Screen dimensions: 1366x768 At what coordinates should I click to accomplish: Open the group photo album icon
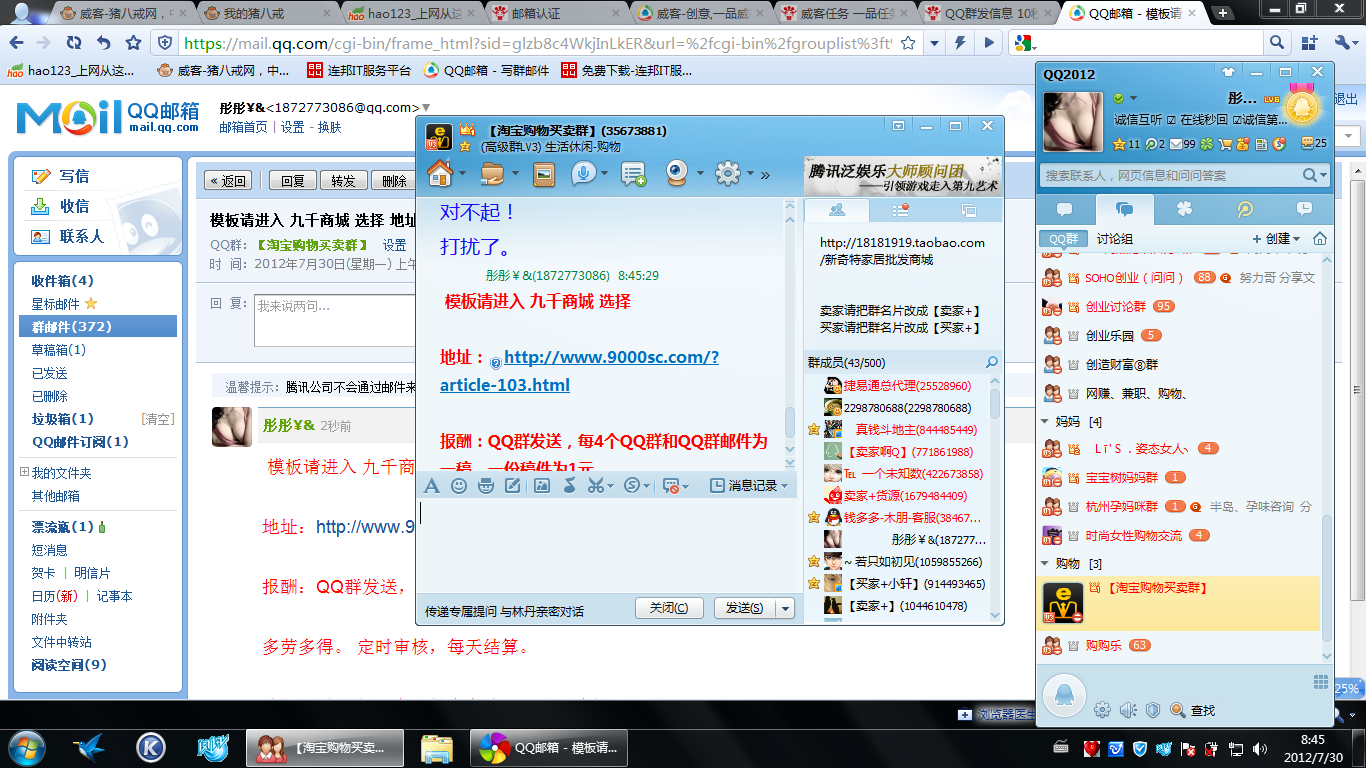543,174
